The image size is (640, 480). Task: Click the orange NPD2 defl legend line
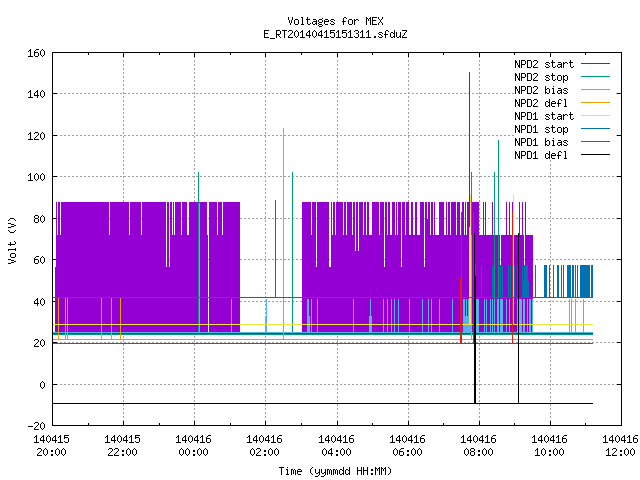pyautogui.click(x=595, y=102)
